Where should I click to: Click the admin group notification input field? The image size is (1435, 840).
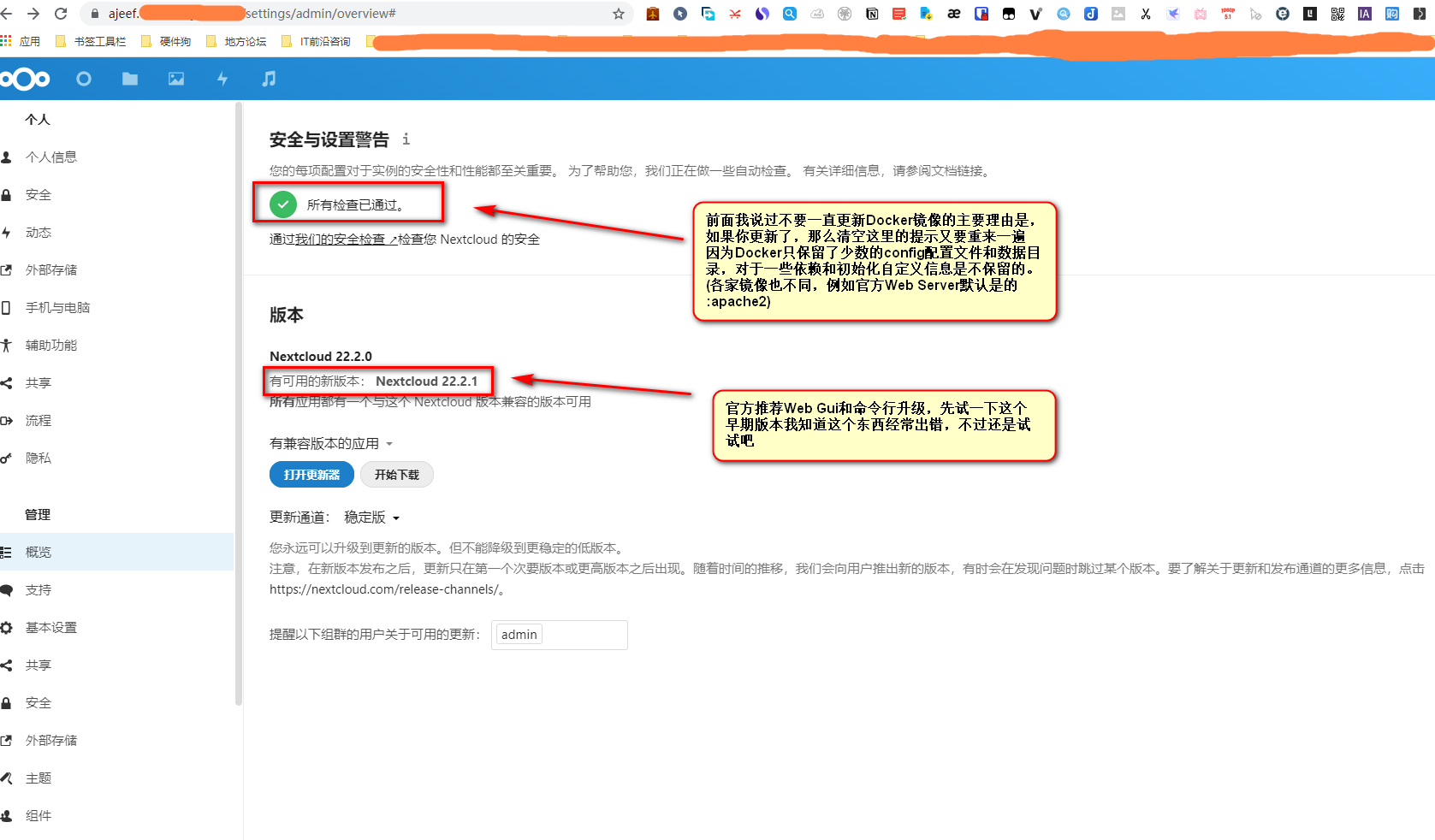point(560,635)
